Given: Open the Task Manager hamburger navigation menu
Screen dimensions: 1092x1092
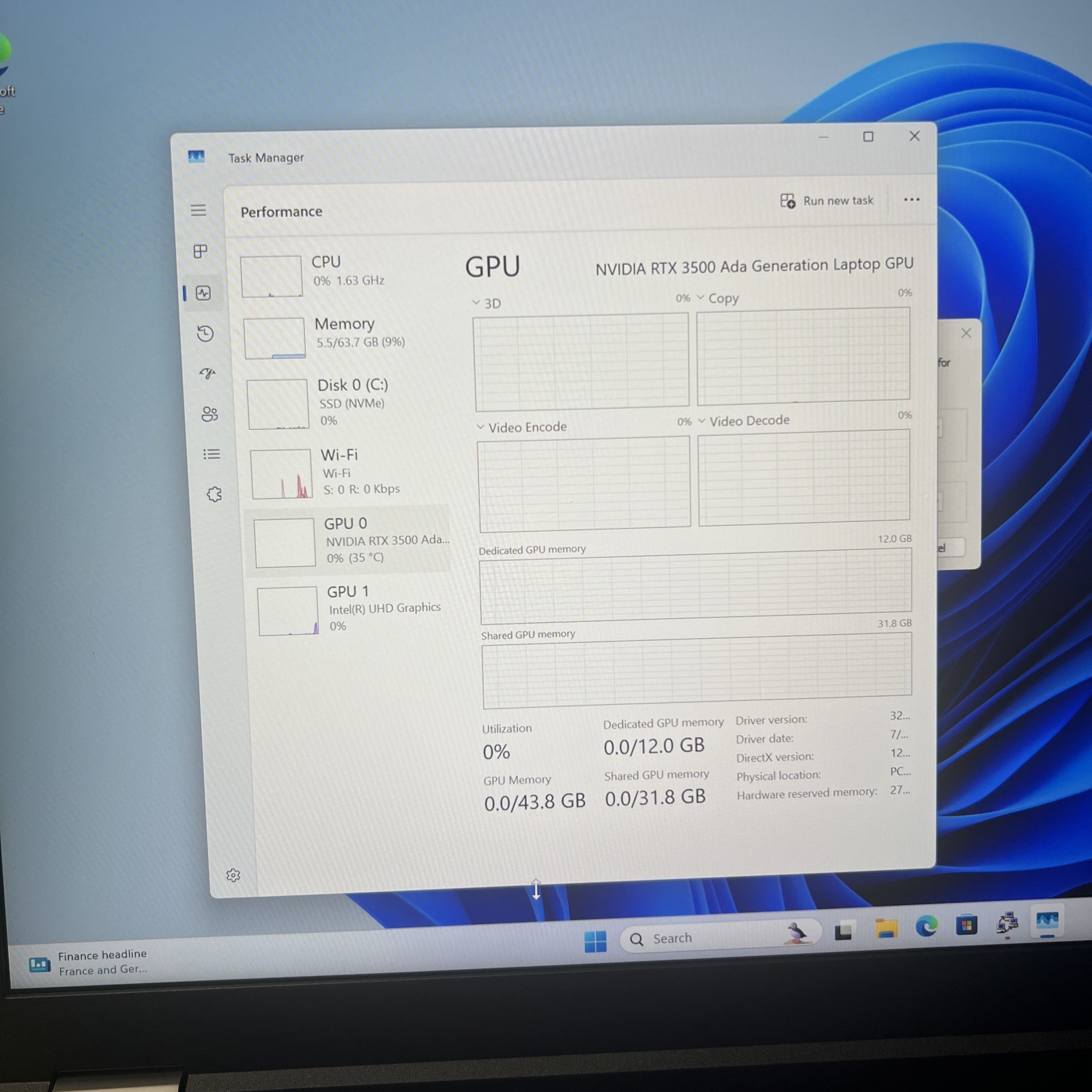Looking at the screenshot, I should pos(198,210).
